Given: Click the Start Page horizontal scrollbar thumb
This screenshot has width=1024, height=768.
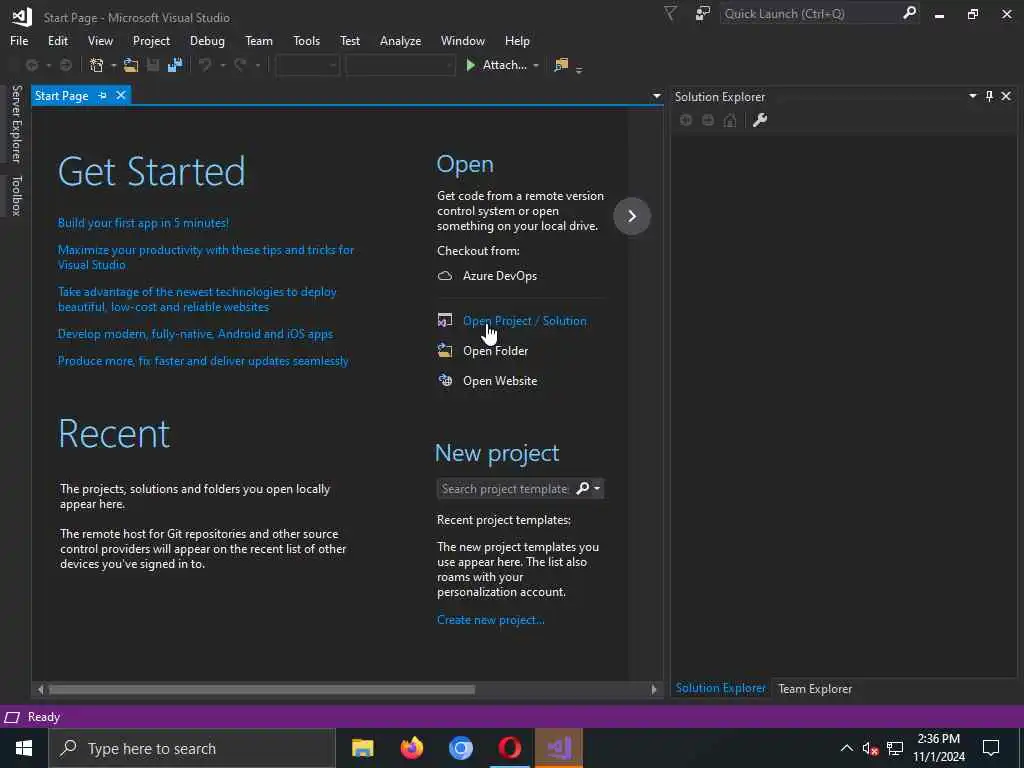Looking at the screenshot, I should [262, 690].
